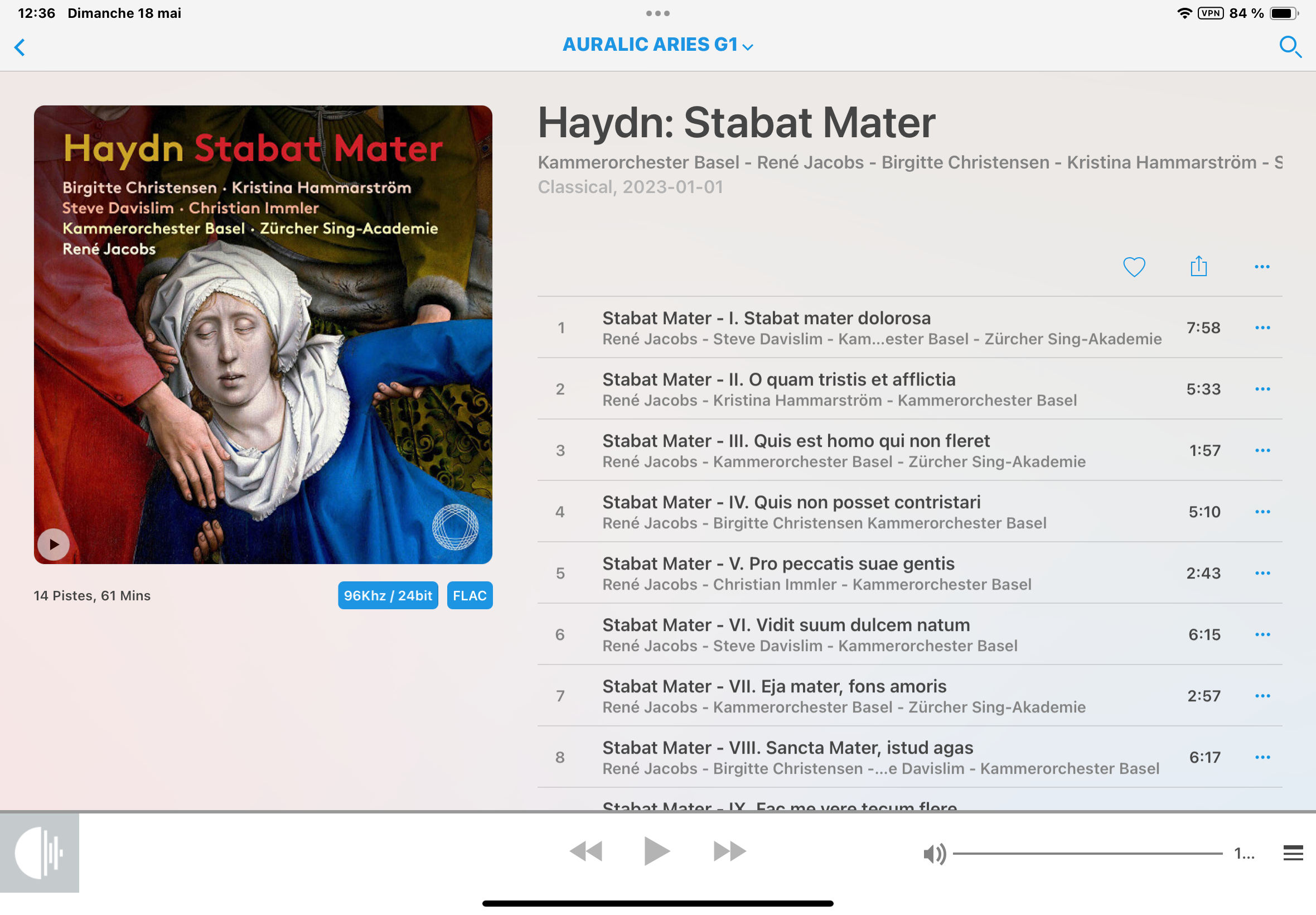Open the search magnifier icon
The width and height of the screenshot is (1316, 915).
pyautogui.click(x=1290, y=47)
